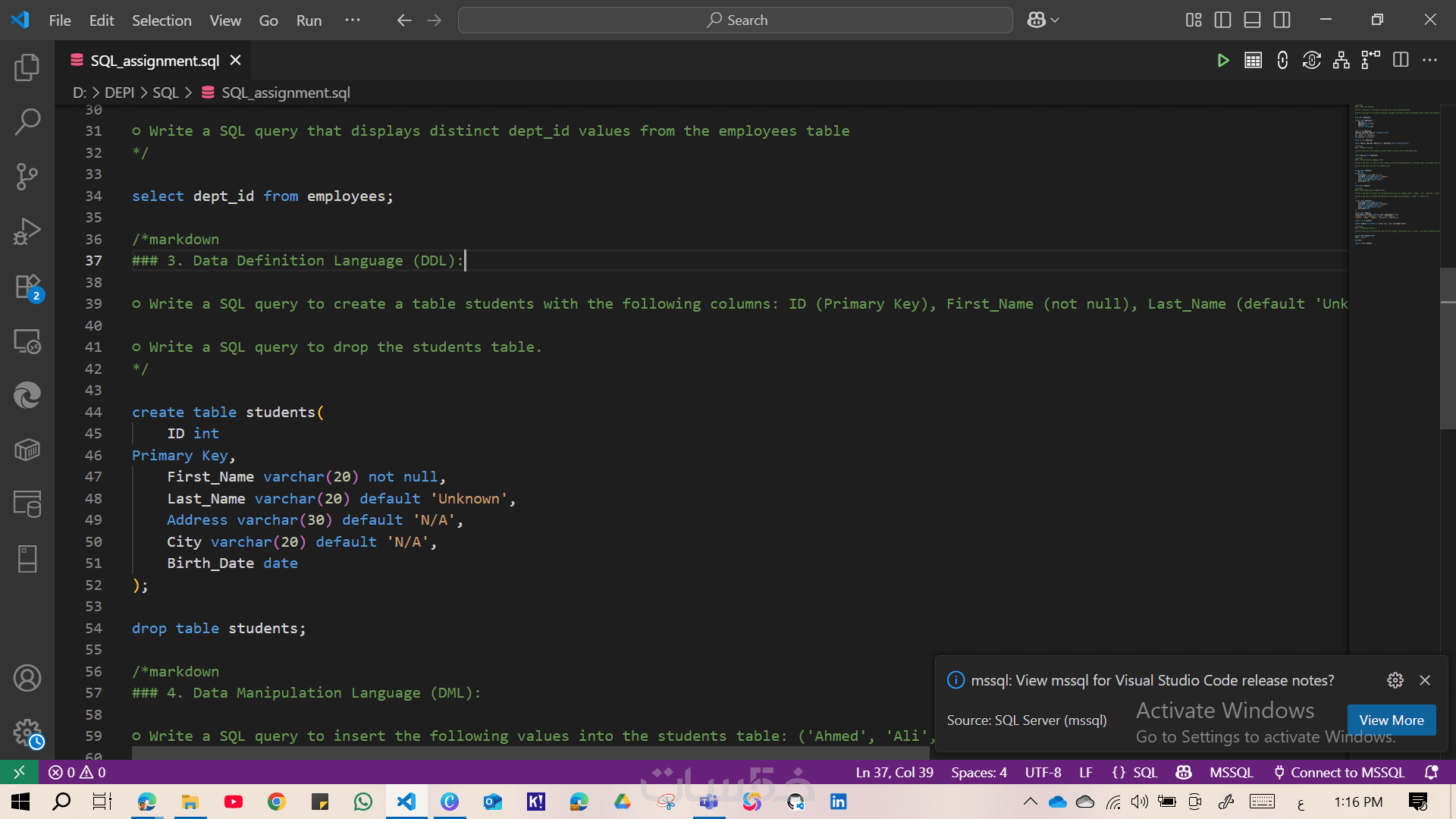This screenshot has width=1456, height=819.
Task: Click the errors and warnings indicator in status bar
Action: point(77,772)
